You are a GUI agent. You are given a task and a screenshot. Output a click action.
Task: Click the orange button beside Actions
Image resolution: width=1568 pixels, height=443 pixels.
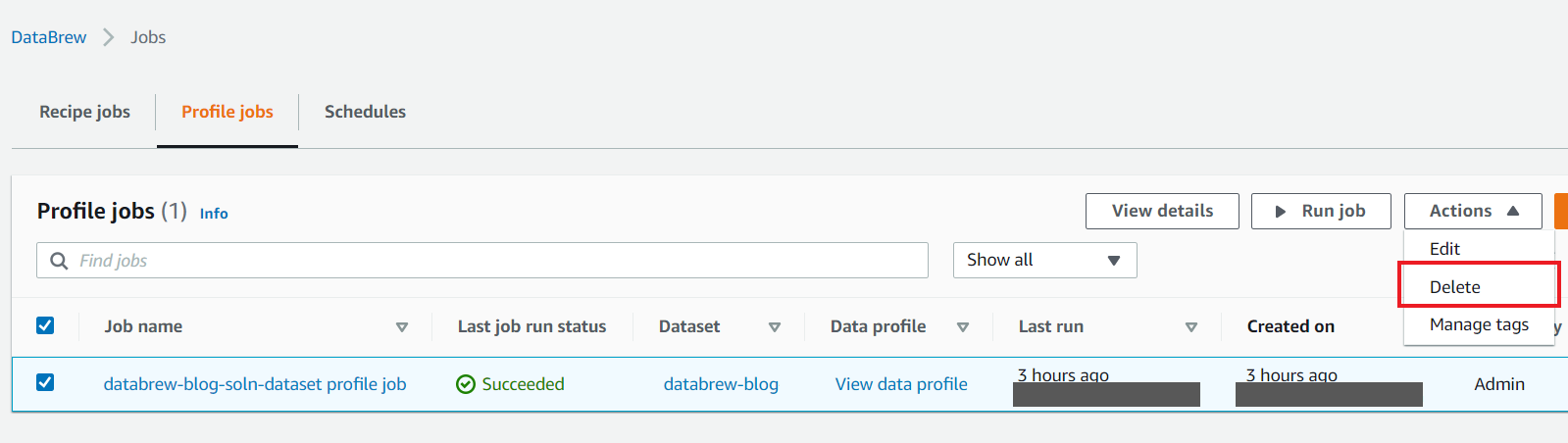(1561, 211)
